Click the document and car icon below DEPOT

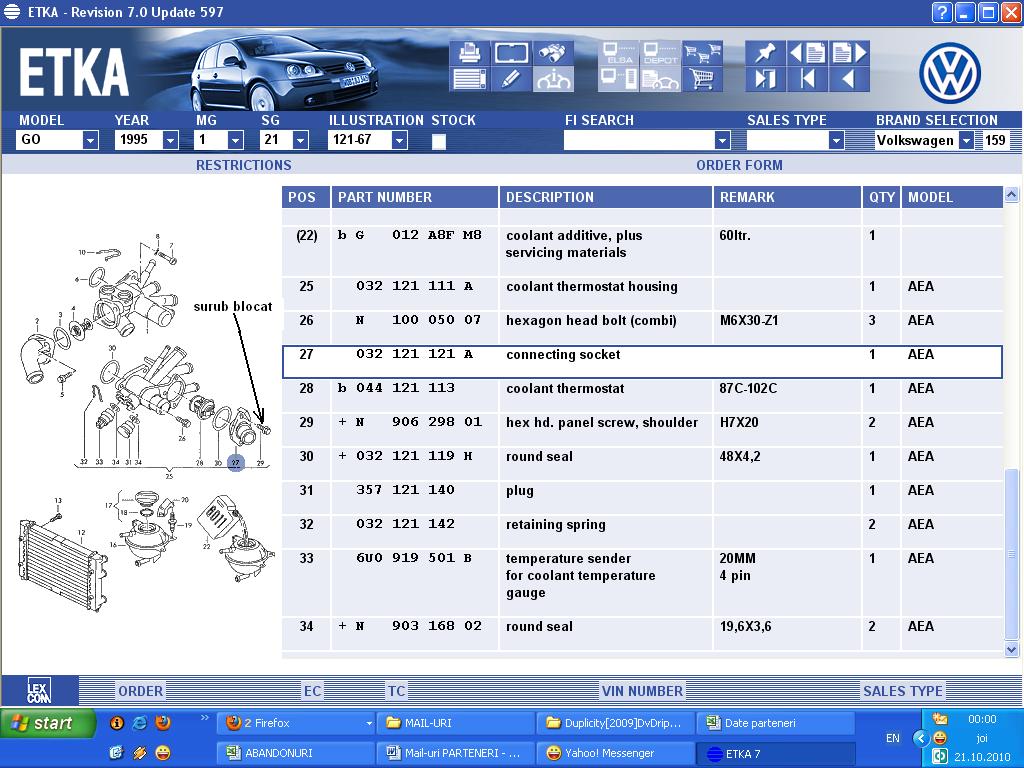[660, 79]
